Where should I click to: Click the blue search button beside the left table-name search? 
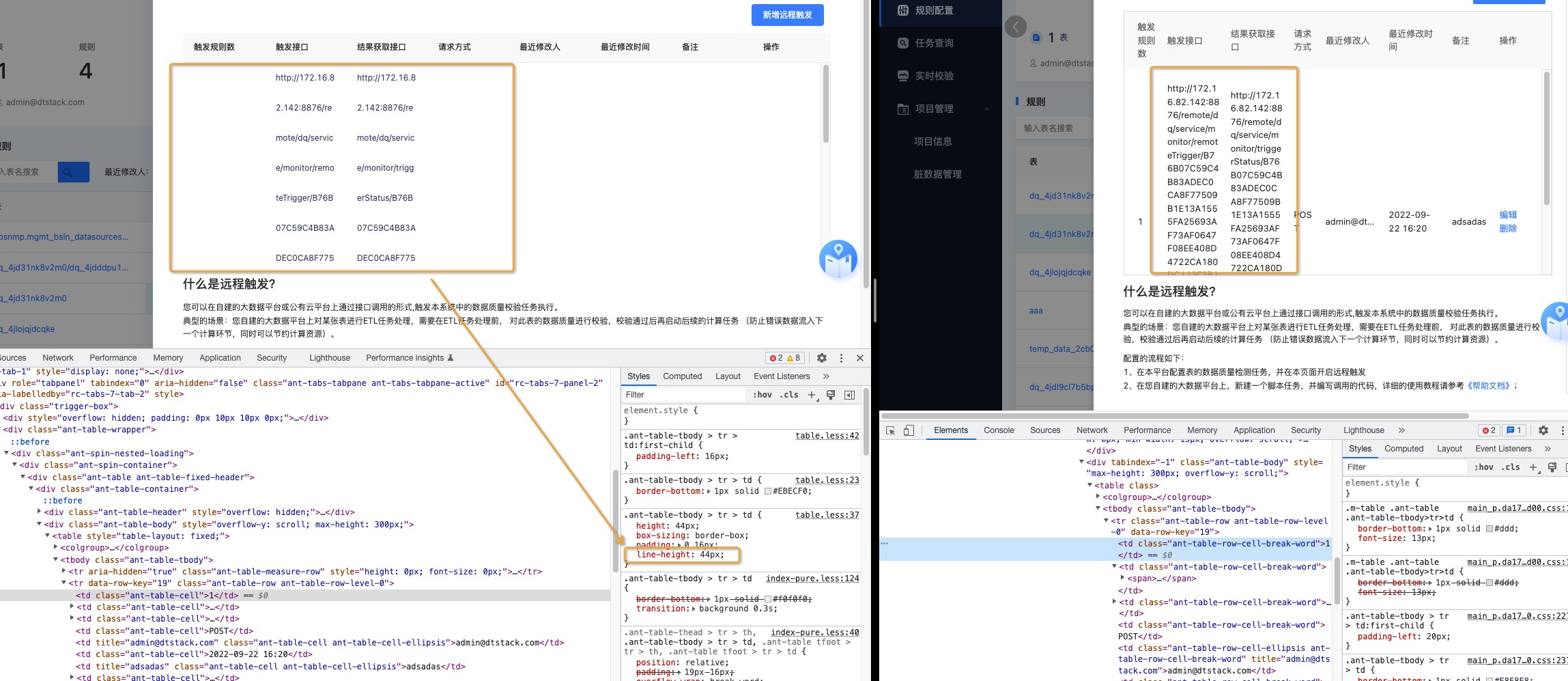(74, 172)
